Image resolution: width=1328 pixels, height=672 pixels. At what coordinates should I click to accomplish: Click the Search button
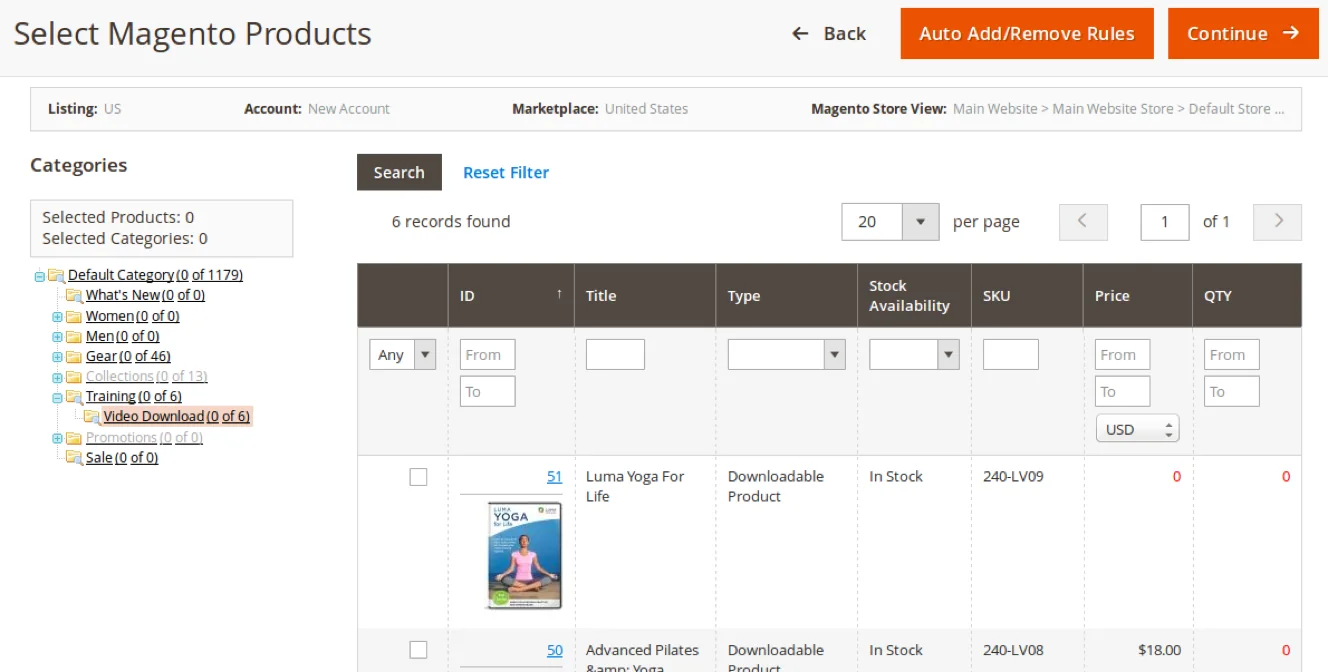(399, 172)
